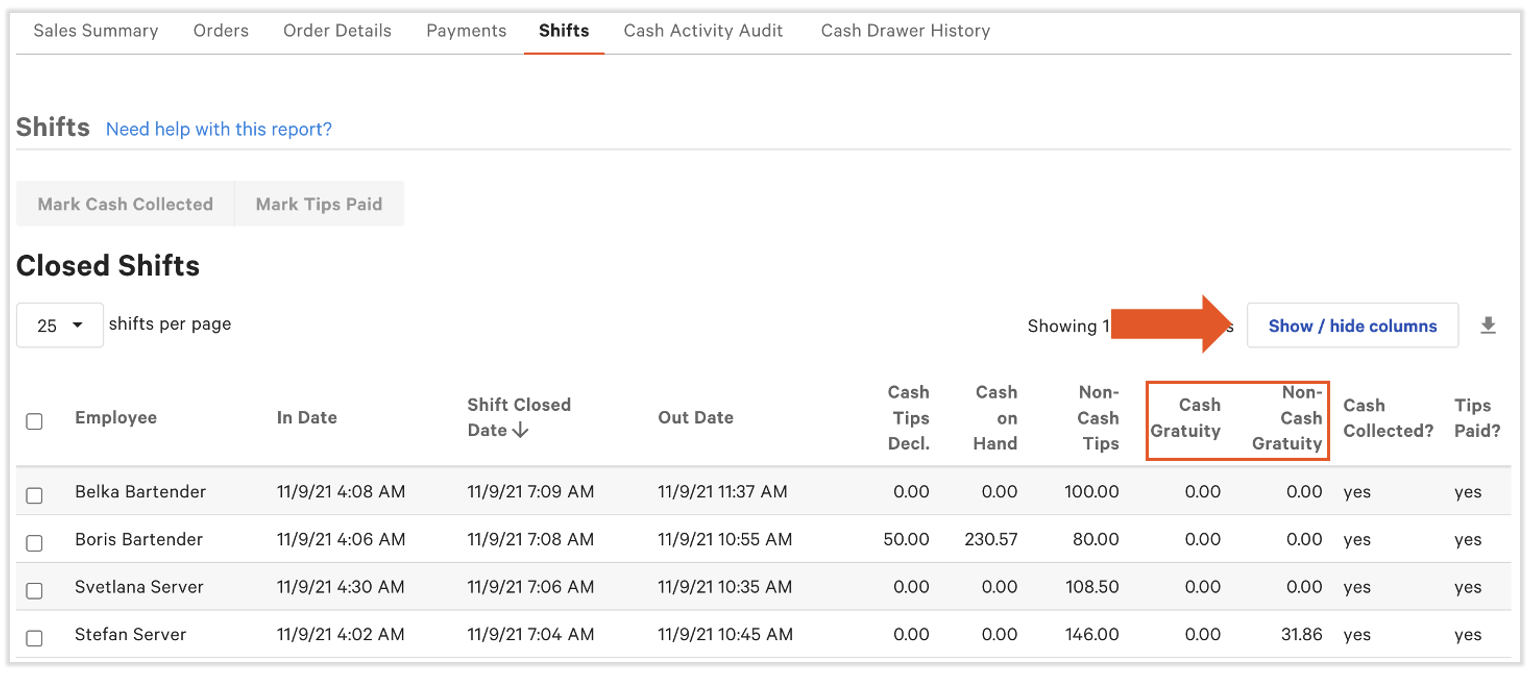Click the Employee column header
This screenshot has height=676, width=1534.
pyautogui.click(x=116, y=418)
